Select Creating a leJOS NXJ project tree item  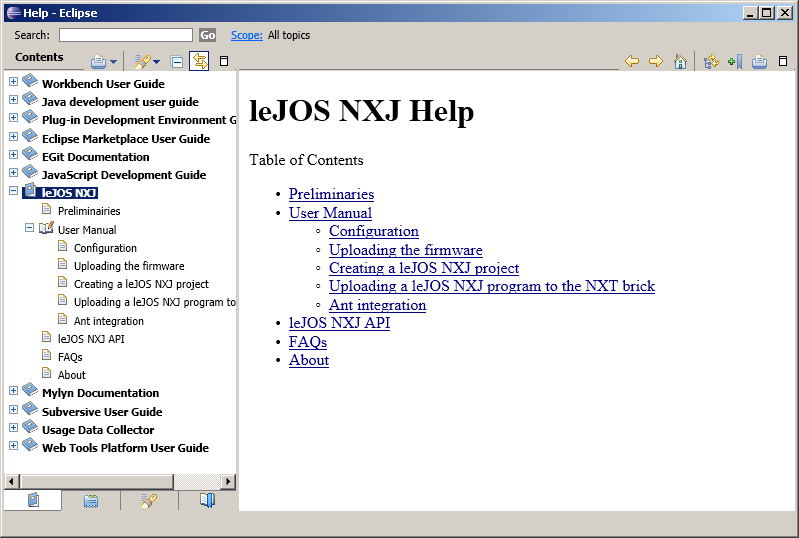[141, 284]
